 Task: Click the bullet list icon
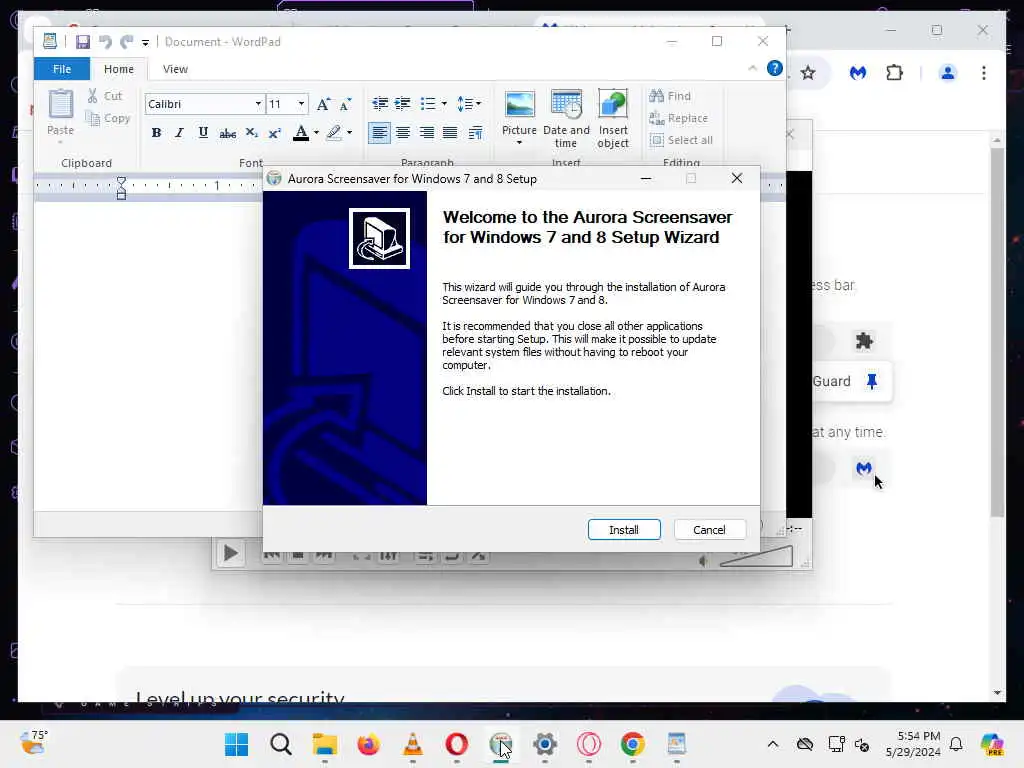point(428,104)
